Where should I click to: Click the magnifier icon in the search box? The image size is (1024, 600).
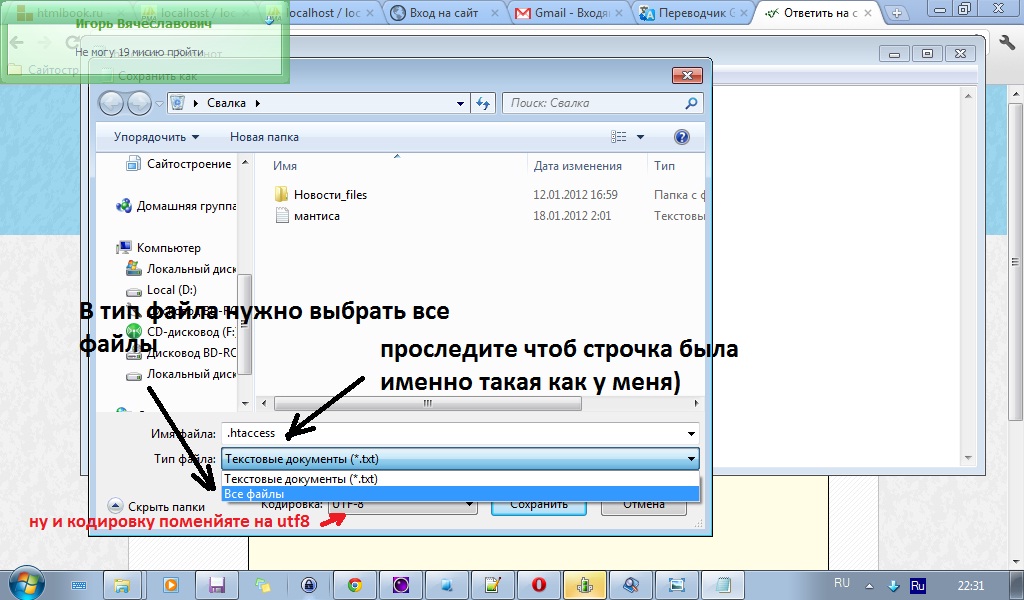point(691,103)
